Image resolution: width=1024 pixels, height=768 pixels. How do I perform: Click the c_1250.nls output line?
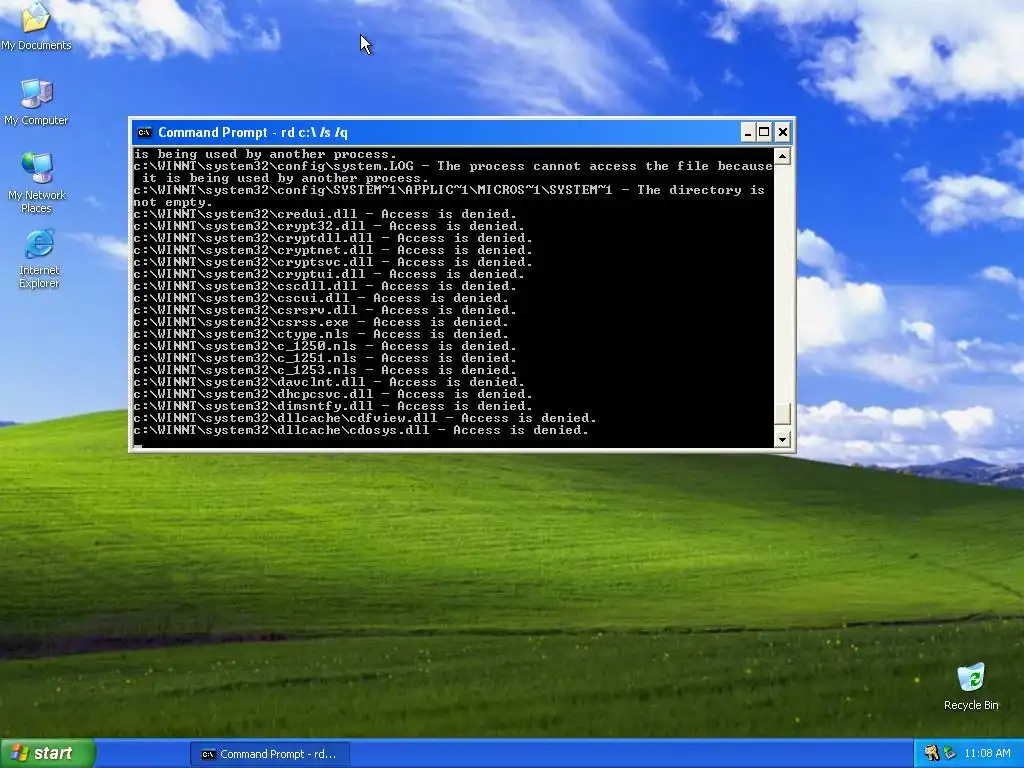pyautogui.click(x=325, y=346)
